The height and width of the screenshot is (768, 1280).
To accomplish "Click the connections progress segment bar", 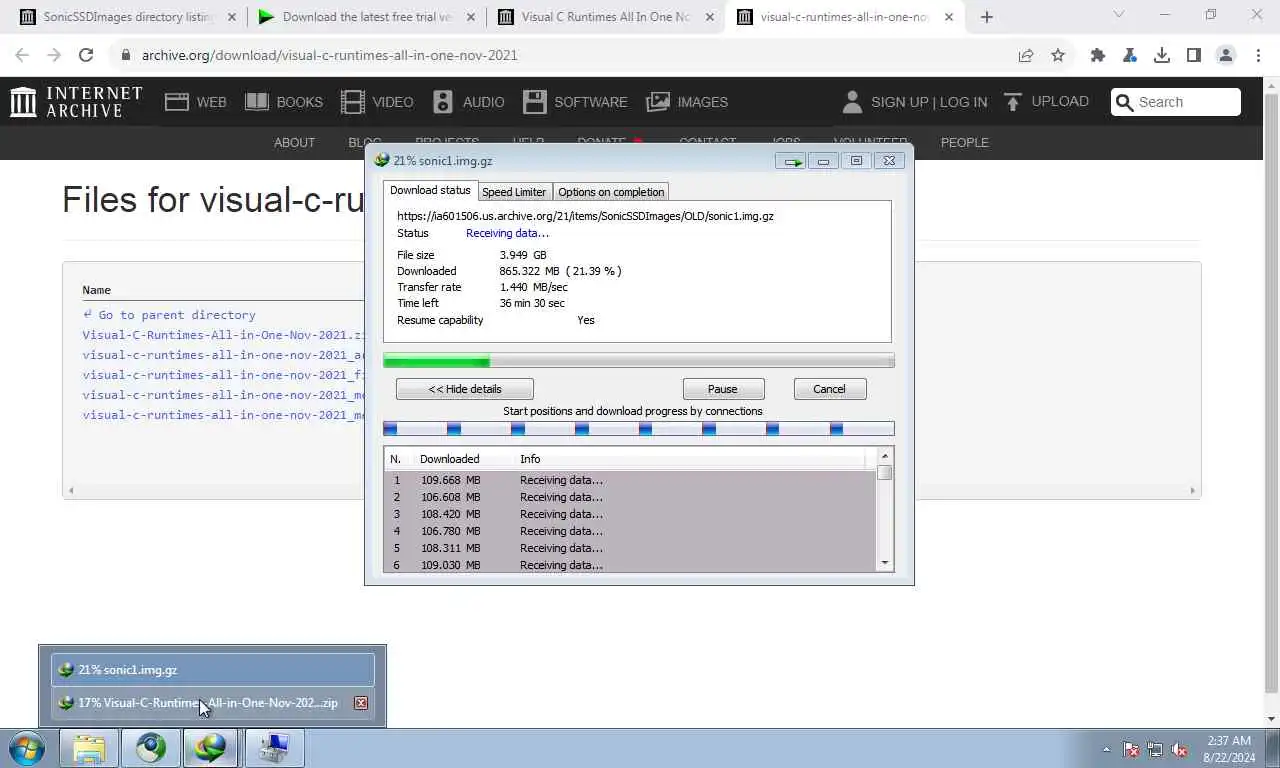I will pyautogui.click(x=639, y=429).
